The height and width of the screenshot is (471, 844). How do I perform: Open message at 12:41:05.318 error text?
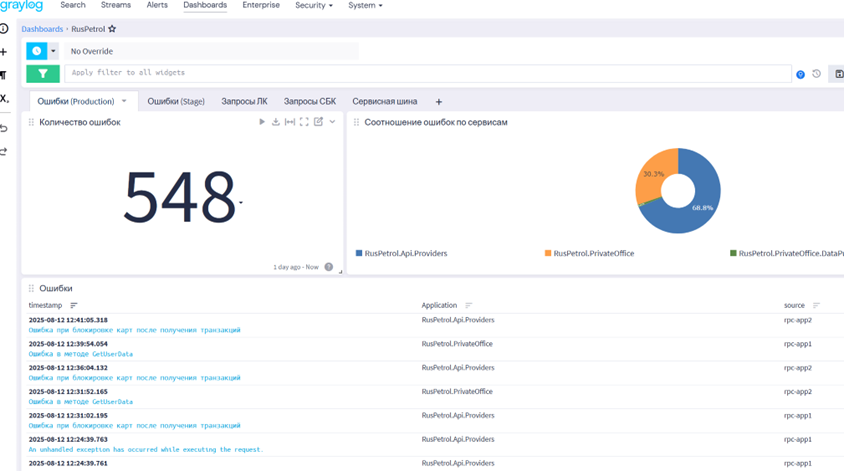(135, 330)
